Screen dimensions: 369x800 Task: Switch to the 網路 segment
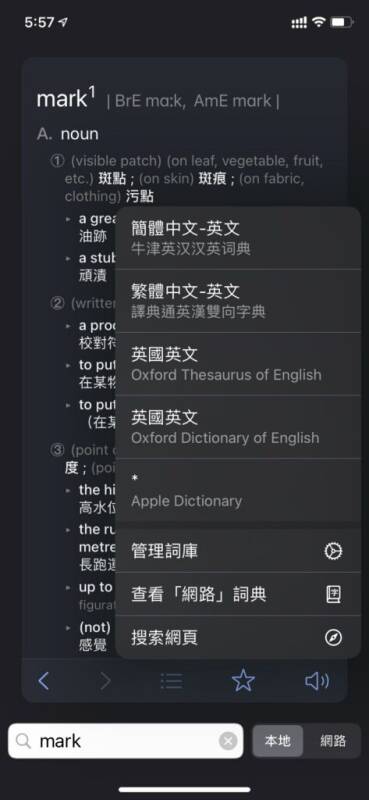point(333,741)
